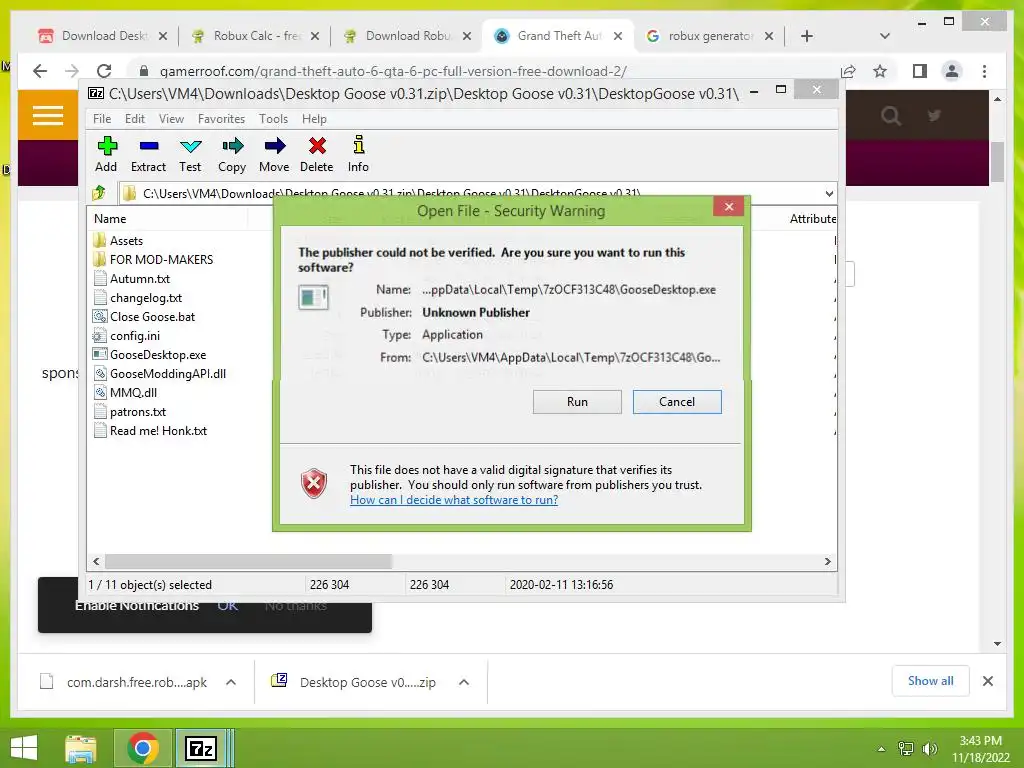Click the Add toolbar icon in 7-Zip
The height and width of the screenshot is (768, 1024).
pos(106,154)
